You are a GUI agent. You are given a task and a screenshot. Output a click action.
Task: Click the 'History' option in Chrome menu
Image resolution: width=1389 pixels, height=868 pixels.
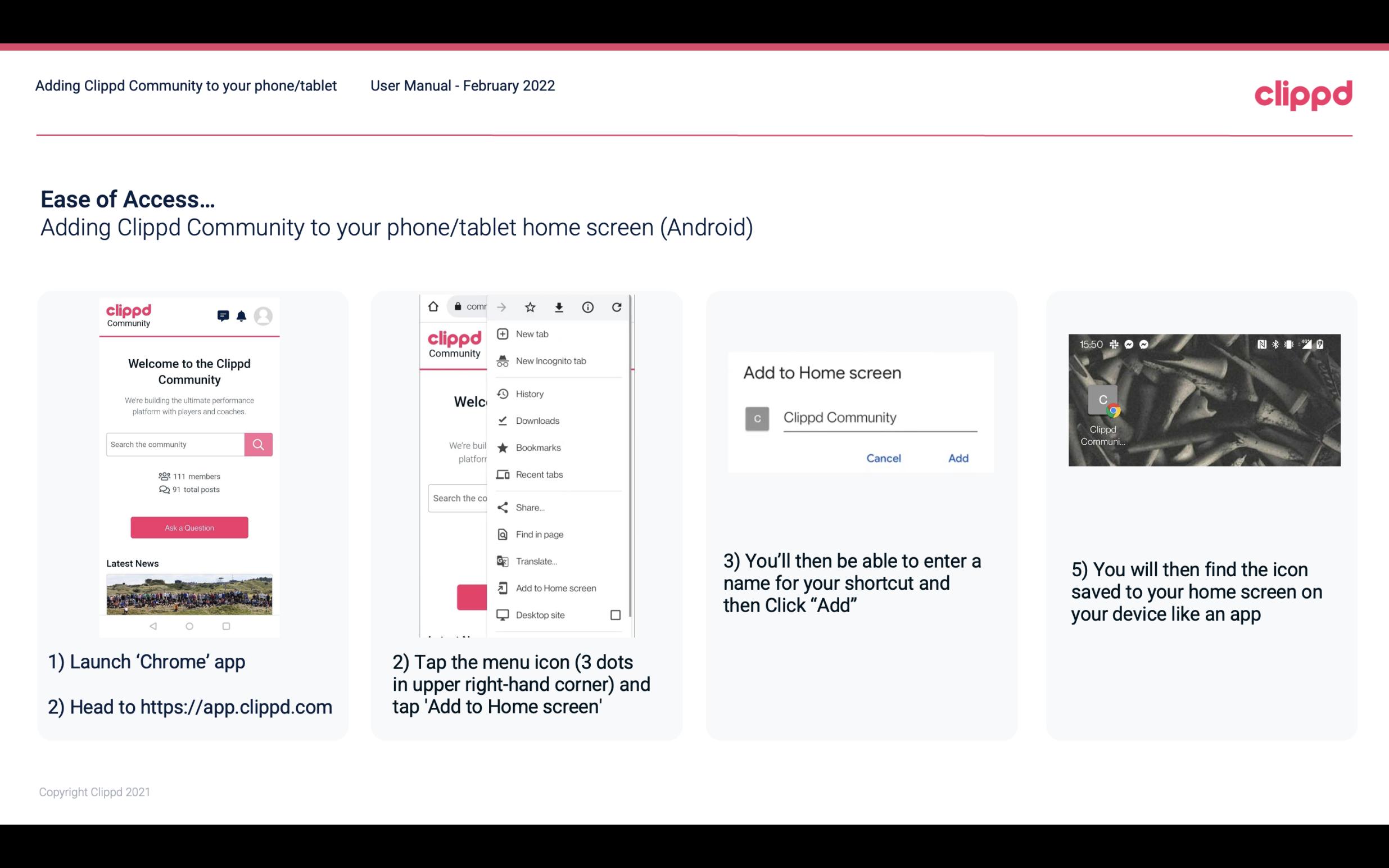pos(529,393)
